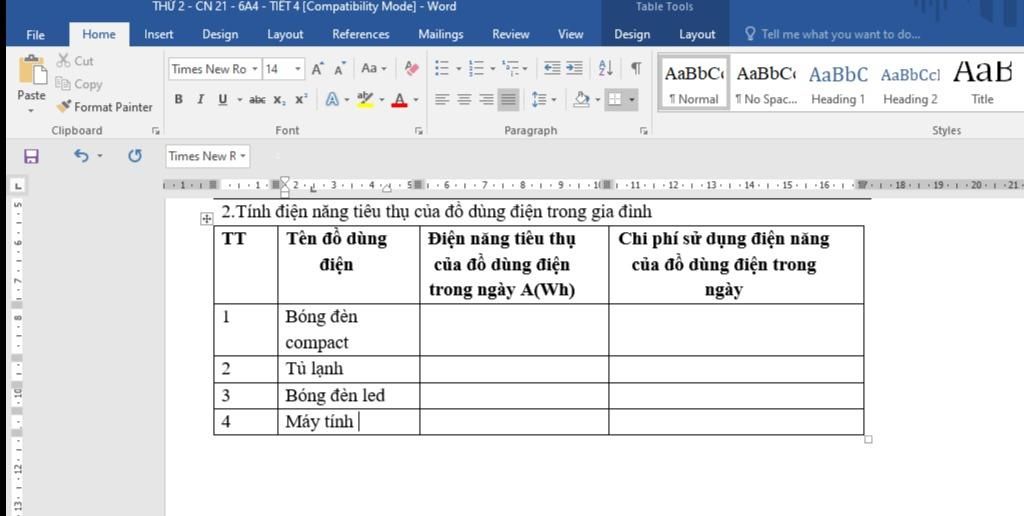Screen dimensions: 1024x516
Task: Open the File tab
Action: point(35,35)
